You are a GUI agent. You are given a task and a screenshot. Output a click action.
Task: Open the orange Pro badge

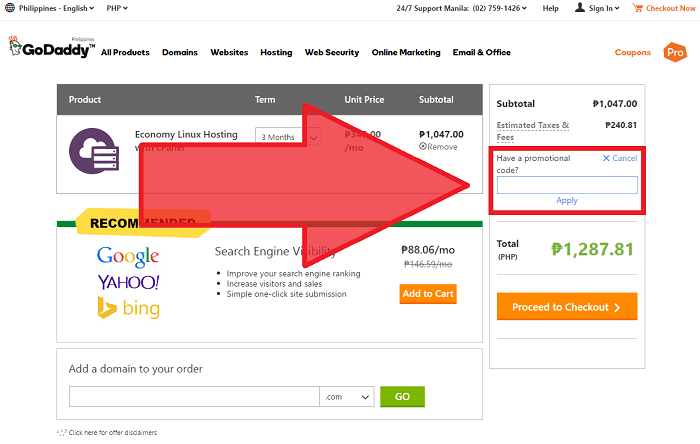(675, 52)
